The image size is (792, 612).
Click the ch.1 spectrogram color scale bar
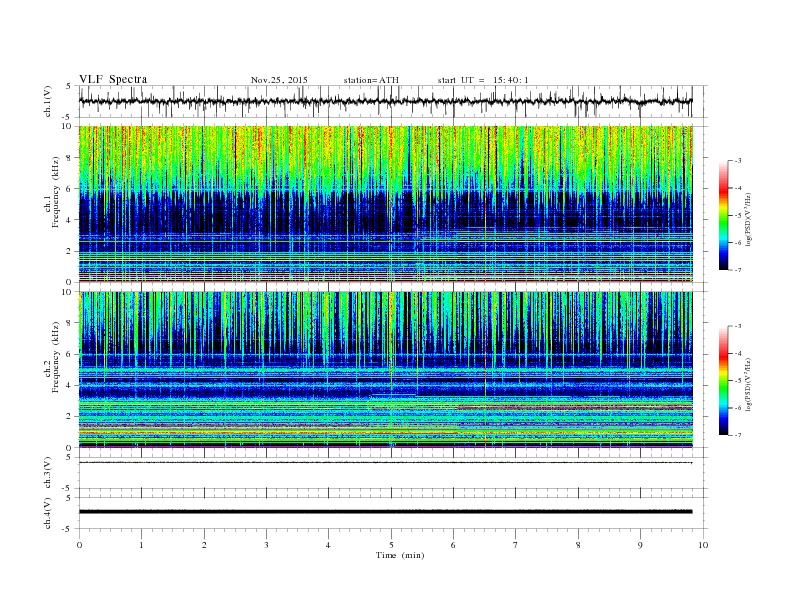[723, 216]
